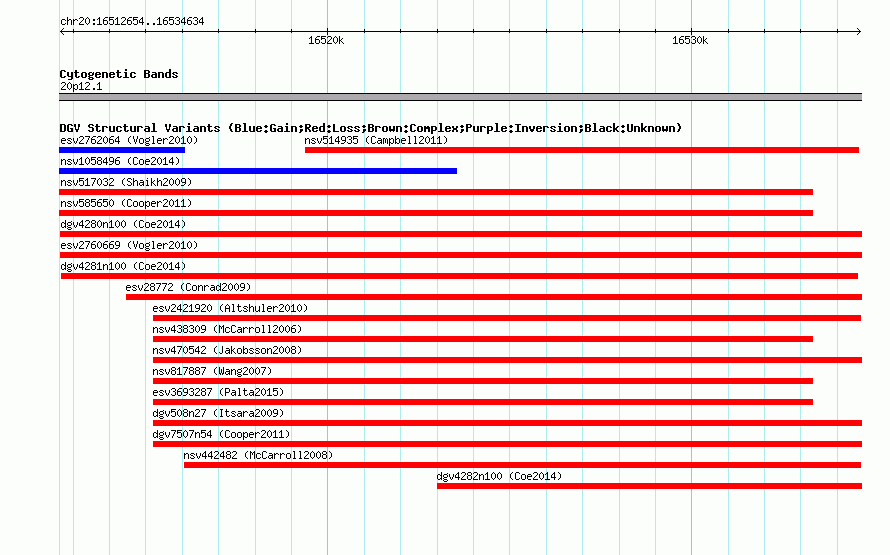Open the nsv442482 (McCarroll2008) label
Image resolution: width=890 pixels, height=555 pixels.
point(258,455)
